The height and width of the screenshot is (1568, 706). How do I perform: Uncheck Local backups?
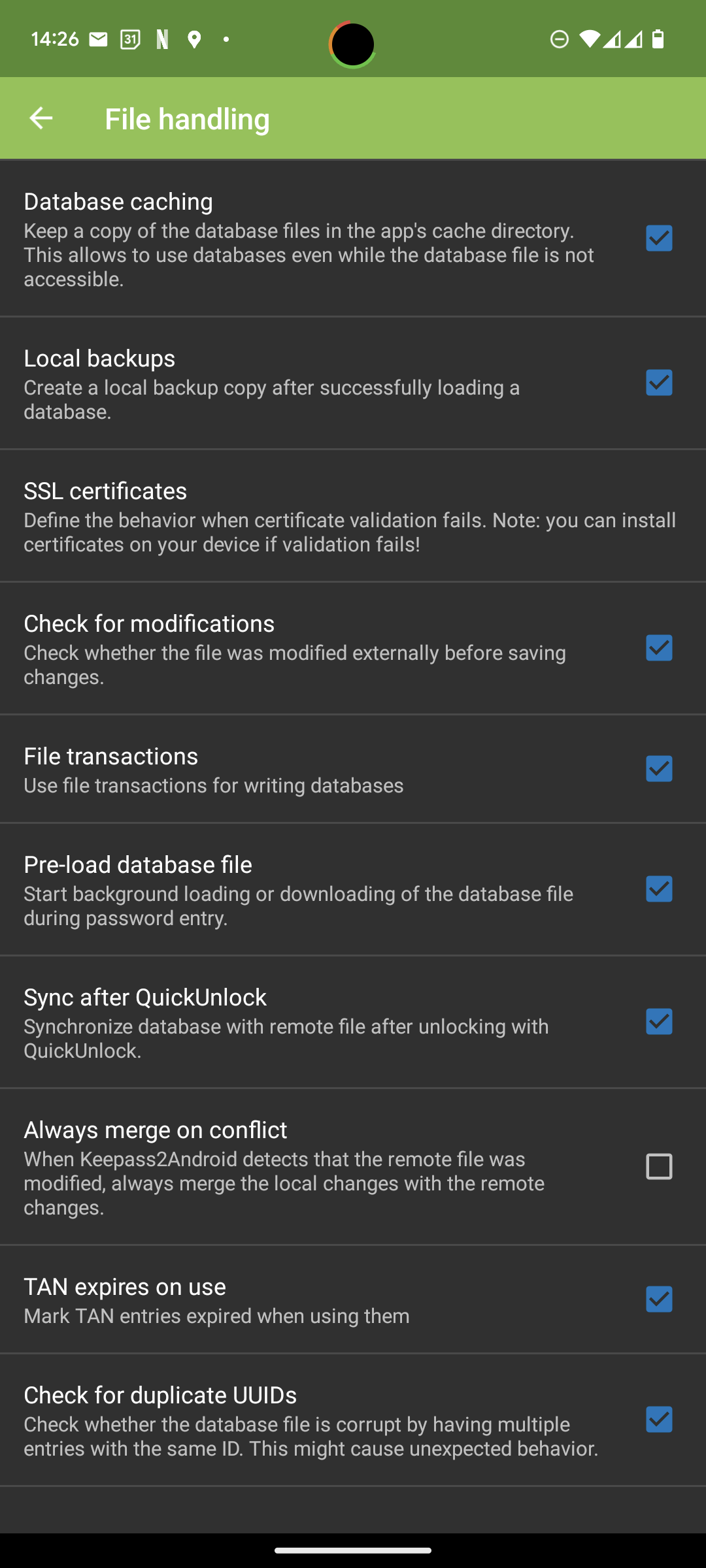click(658, 384)
